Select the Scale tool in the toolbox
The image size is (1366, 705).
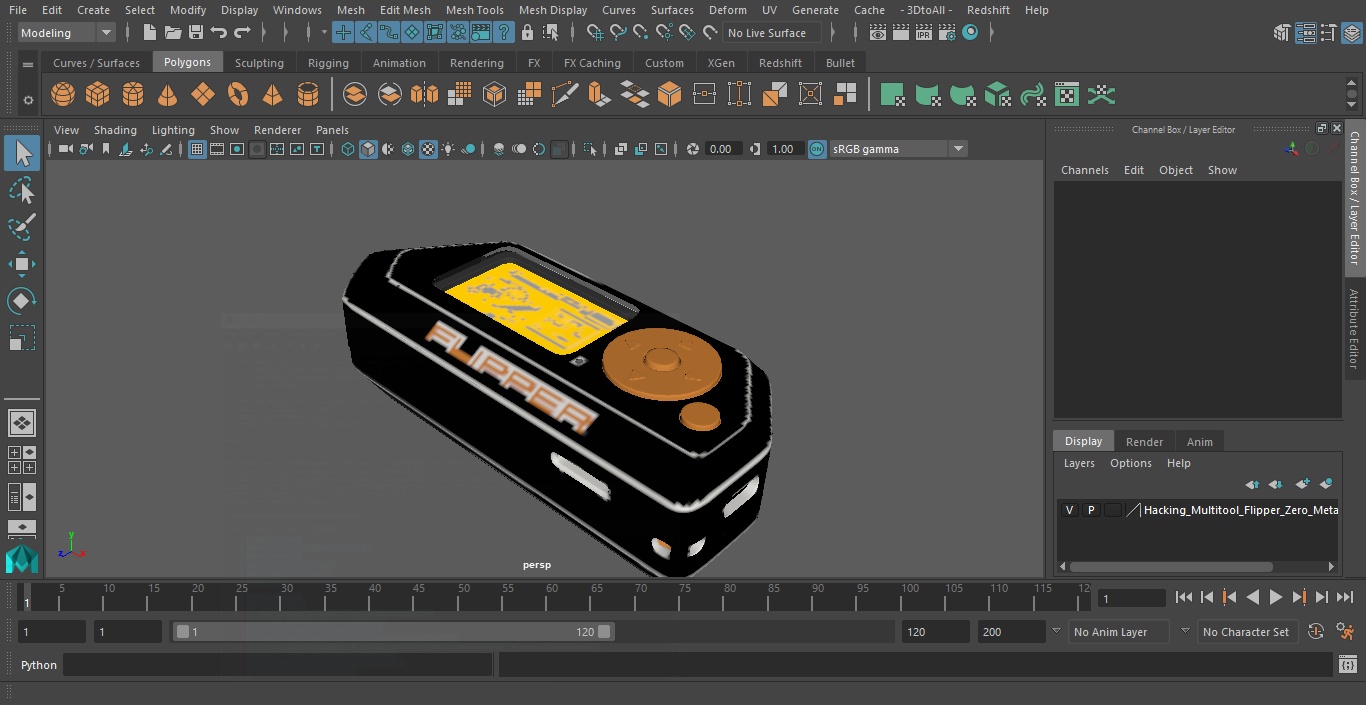[22, 338]
